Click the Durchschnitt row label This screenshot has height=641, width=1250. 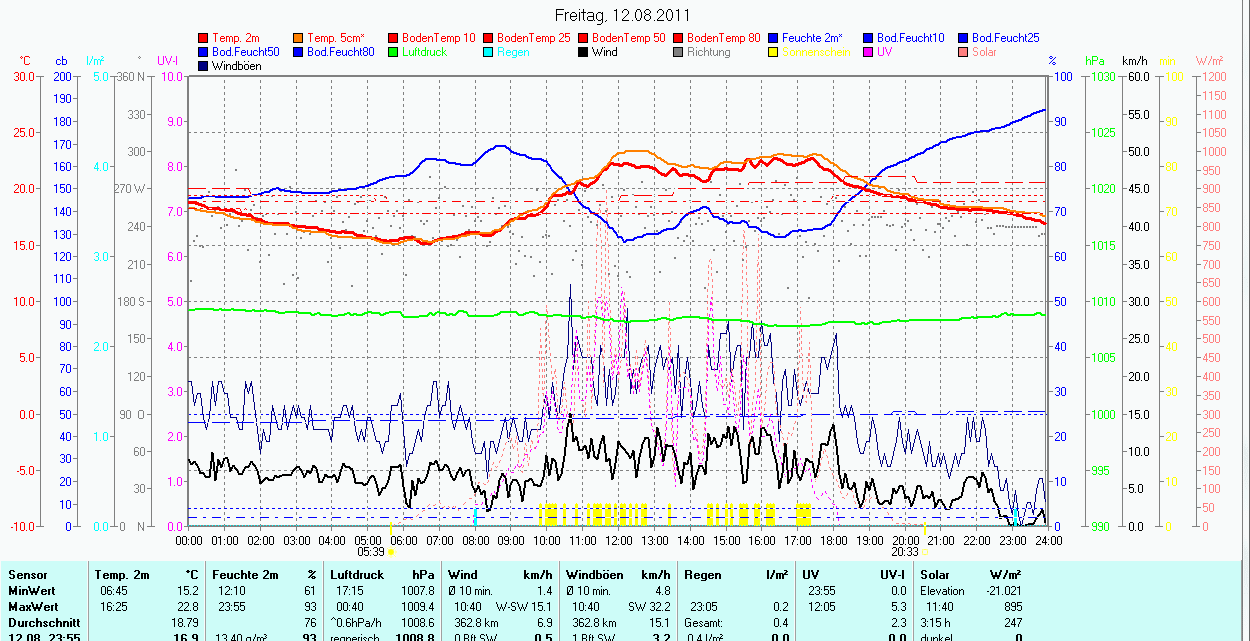tap(44, 623)
